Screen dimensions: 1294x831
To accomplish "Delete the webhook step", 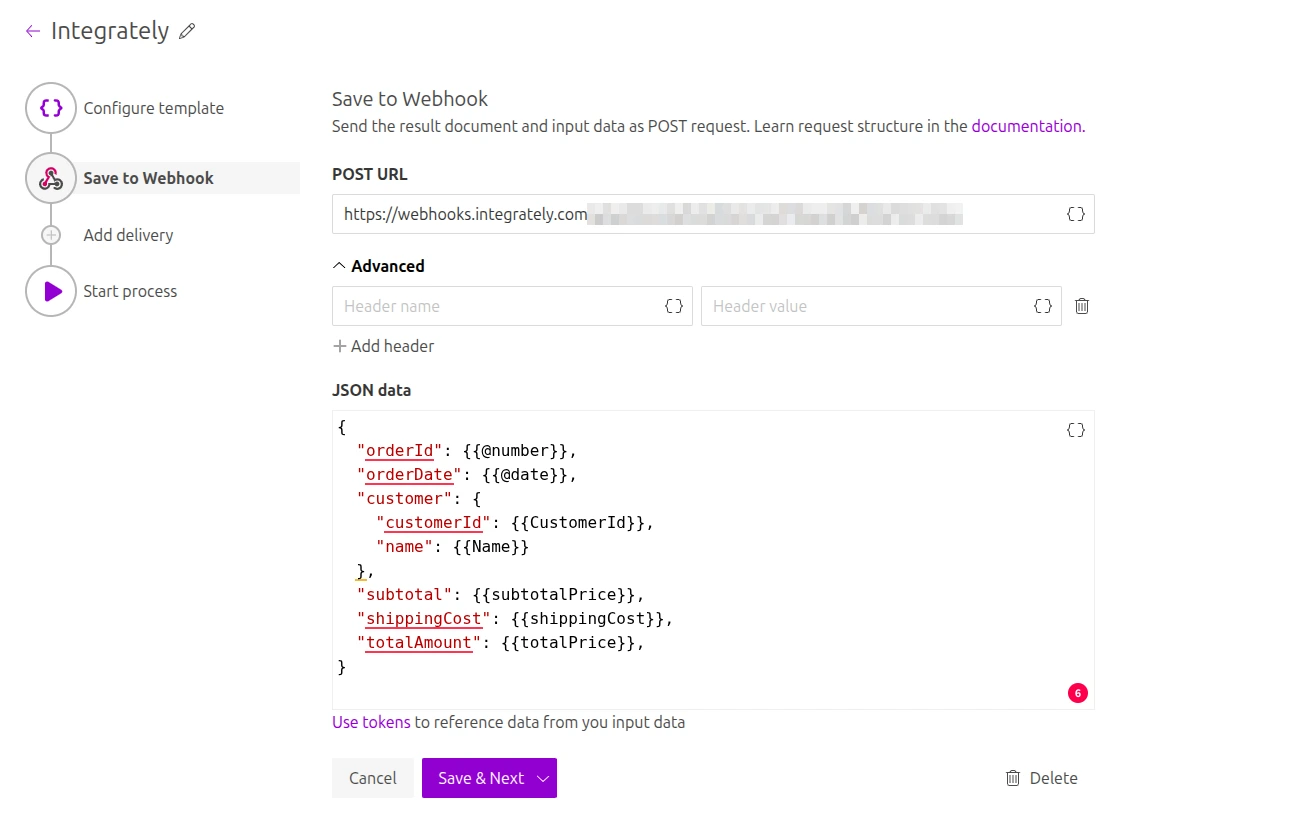I will [1041, 778].
